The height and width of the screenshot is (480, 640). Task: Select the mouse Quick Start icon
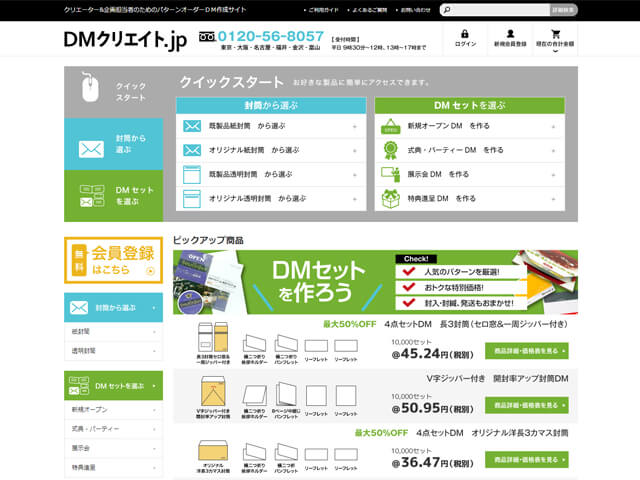[x=91, y=91]
